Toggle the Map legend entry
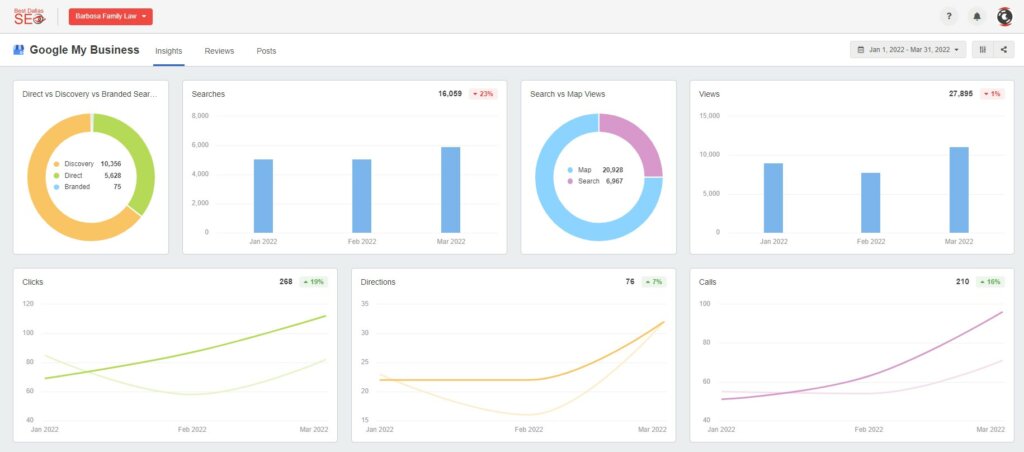This screenshot has height=452, width=1024. [584, 170]
